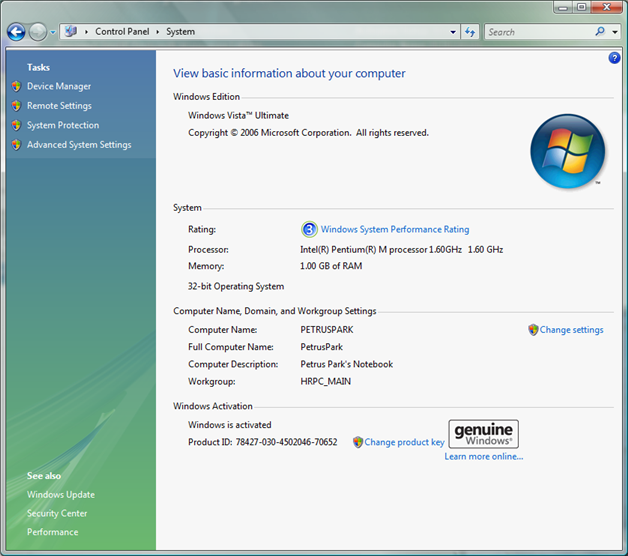Screen dimensions: 628x556
Task: Click computer name value PETRUSPARK
Action: 327,330
